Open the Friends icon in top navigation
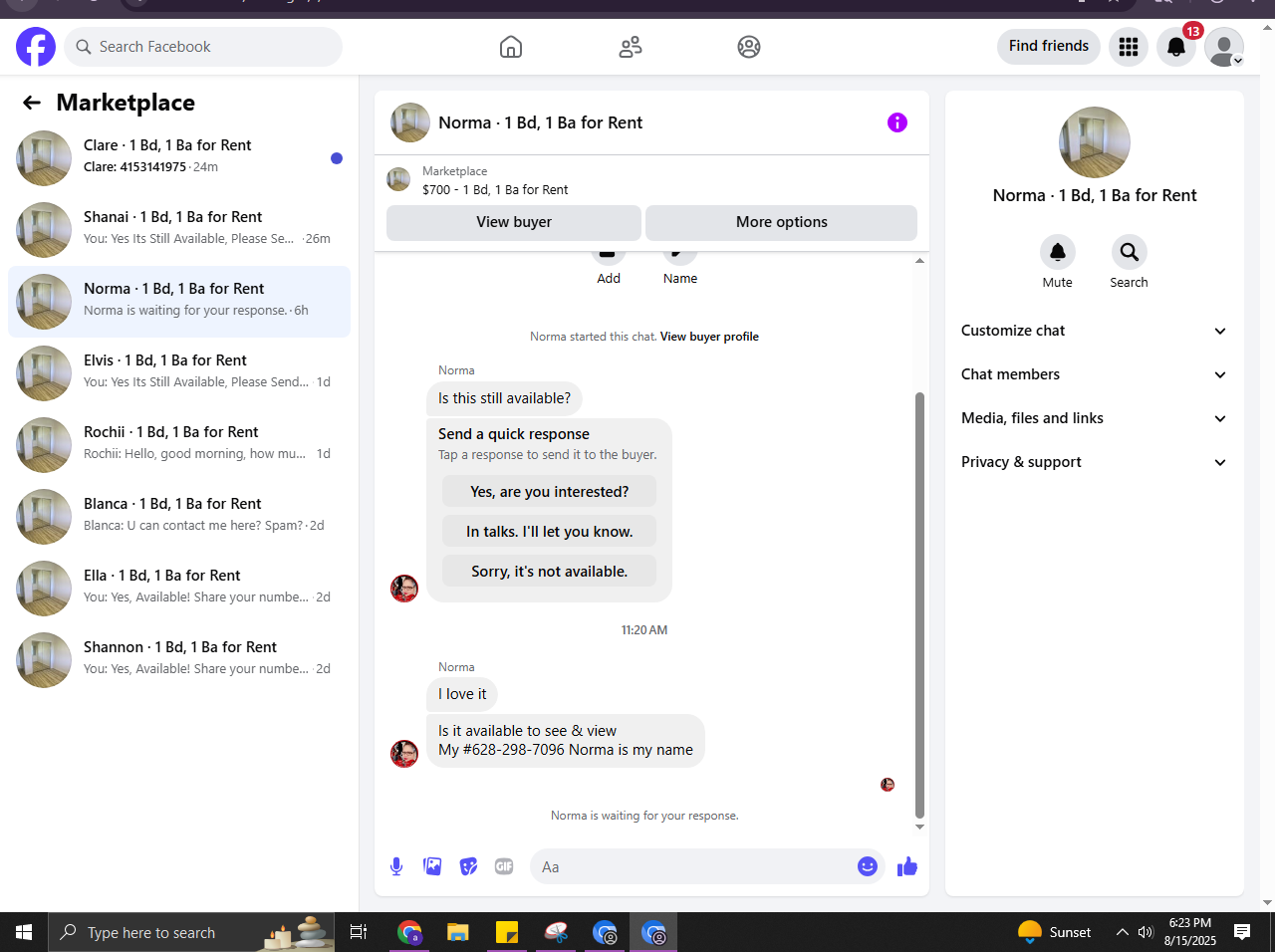Screen dimensions: 1275x952 point(631,47)
